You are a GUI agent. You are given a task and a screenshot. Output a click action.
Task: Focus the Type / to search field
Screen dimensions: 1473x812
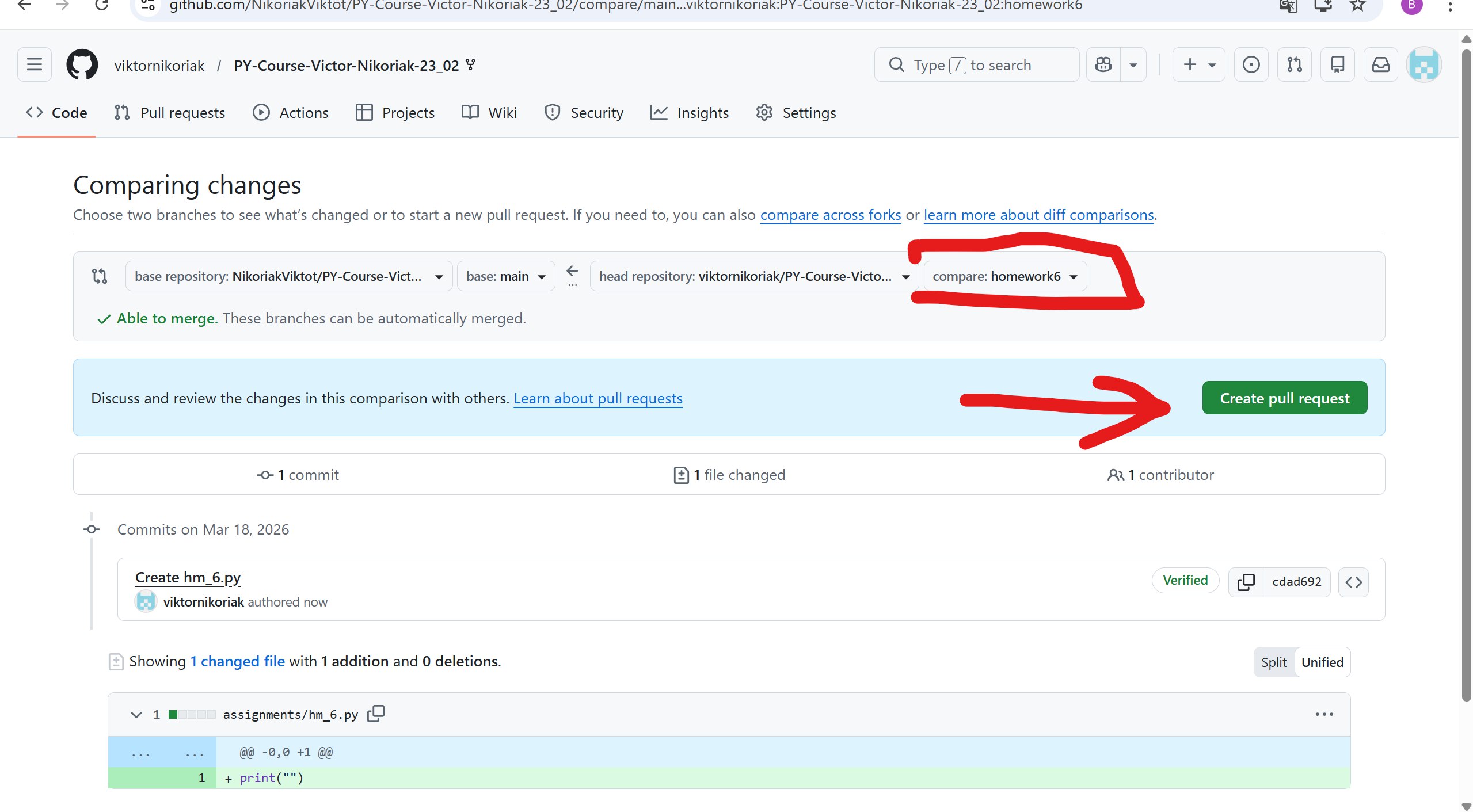click(976, 64)
